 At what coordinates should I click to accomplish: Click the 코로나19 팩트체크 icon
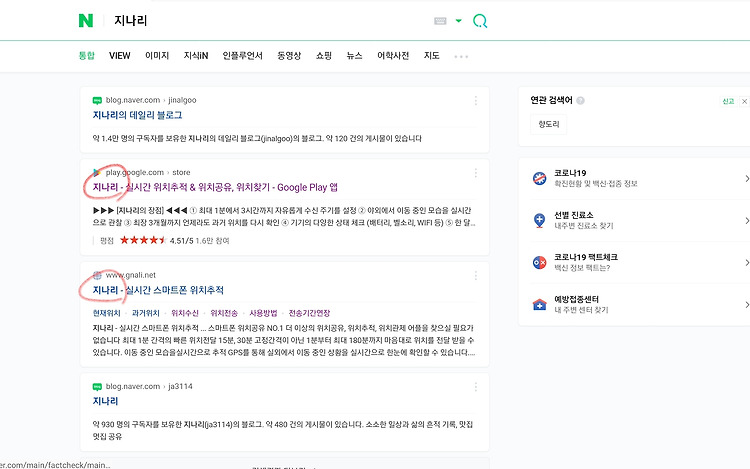540,262
